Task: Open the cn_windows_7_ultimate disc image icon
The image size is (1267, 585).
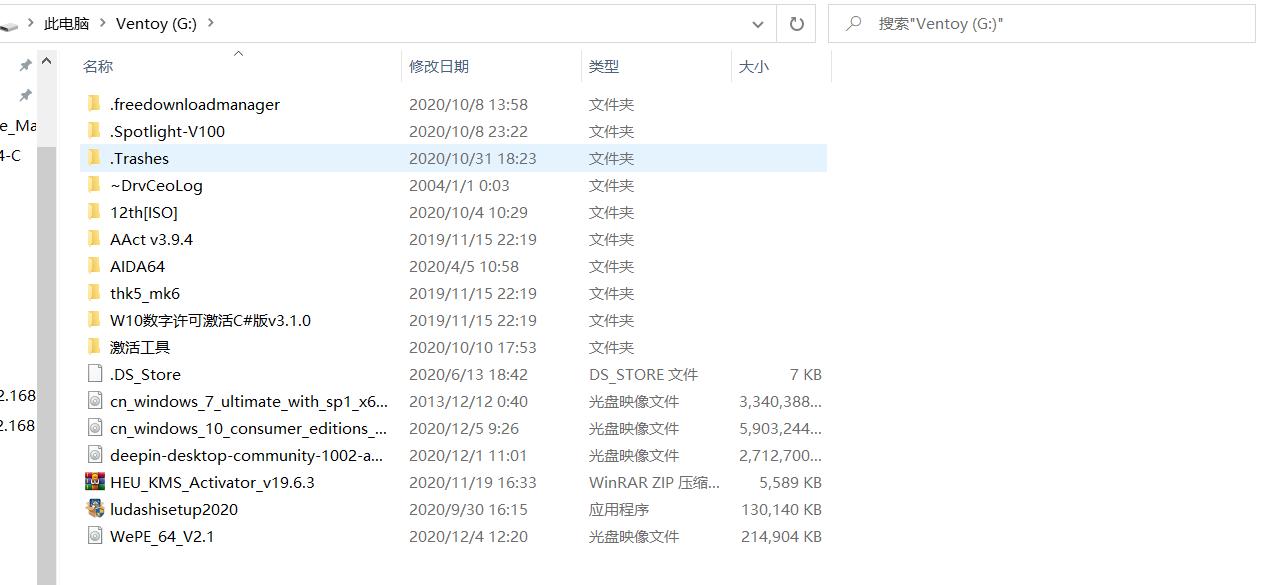Action: (x=95, y=401)
